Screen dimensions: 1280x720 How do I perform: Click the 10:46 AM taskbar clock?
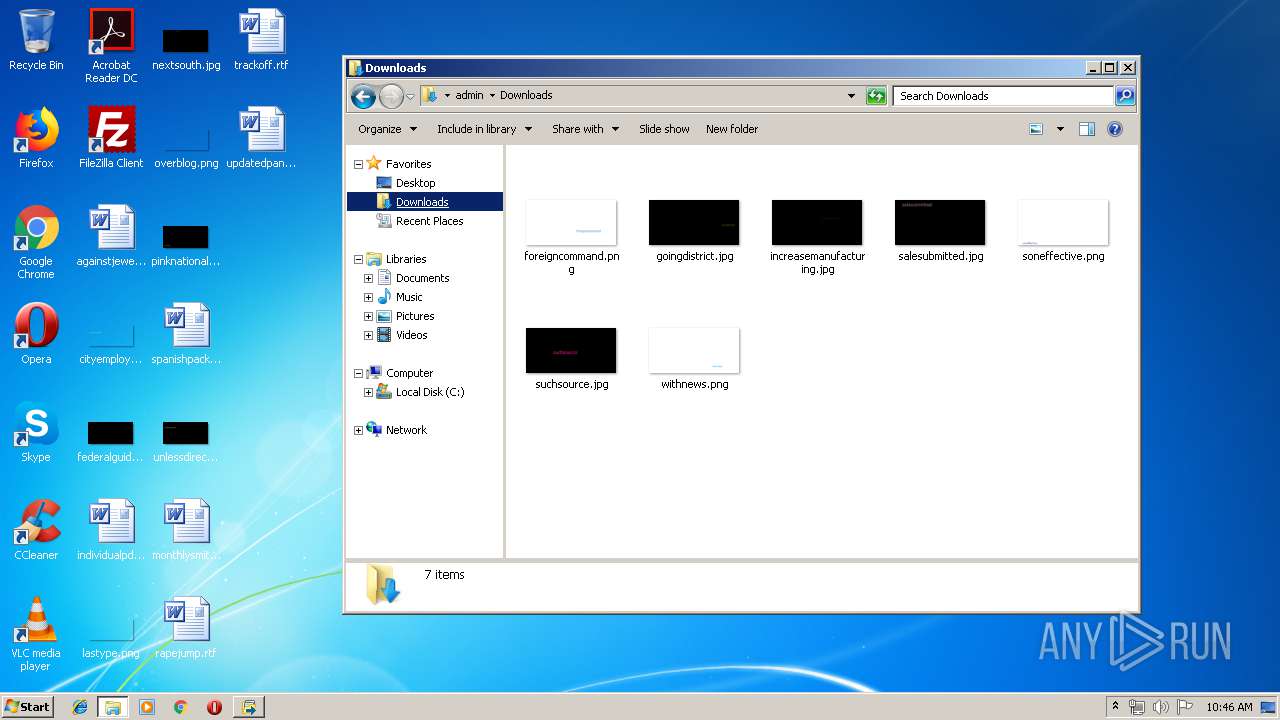coord(1229,707)
